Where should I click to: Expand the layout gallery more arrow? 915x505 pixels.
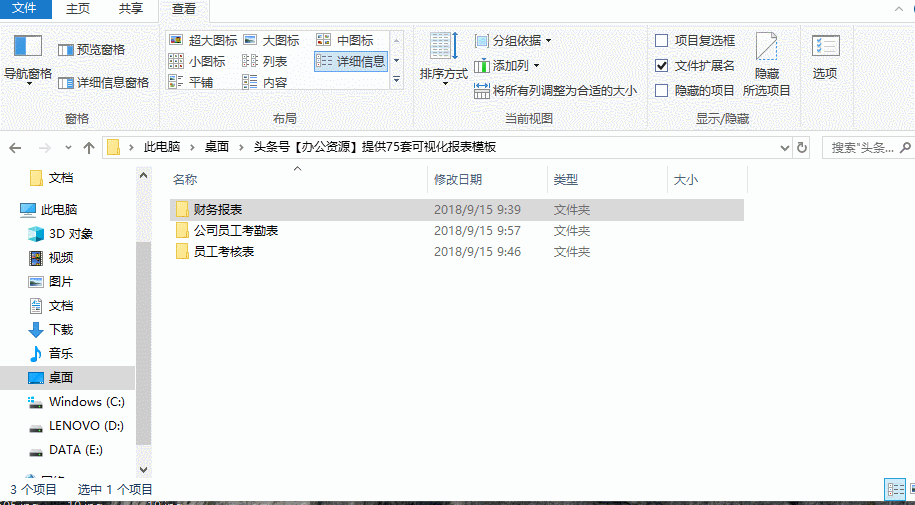click(x=397, y=80)
